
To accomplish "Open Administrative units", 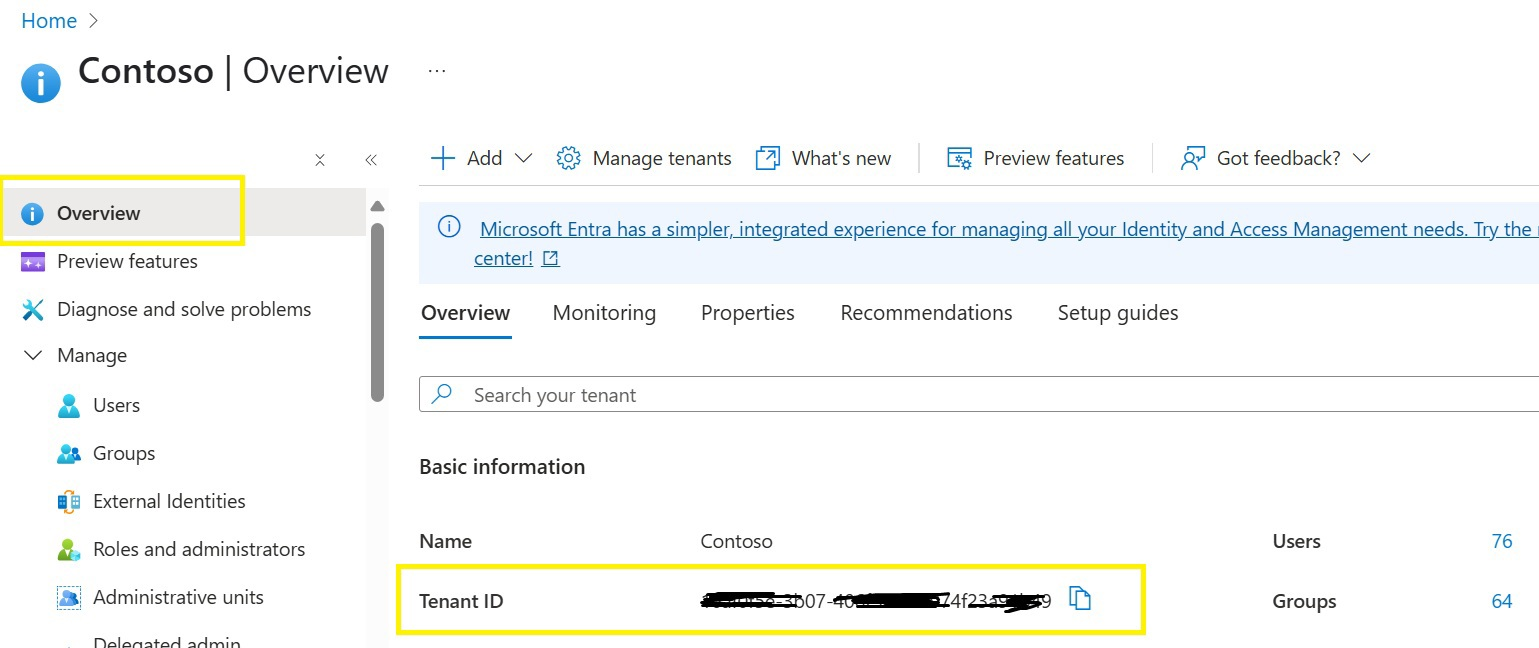I will [178, 597].
